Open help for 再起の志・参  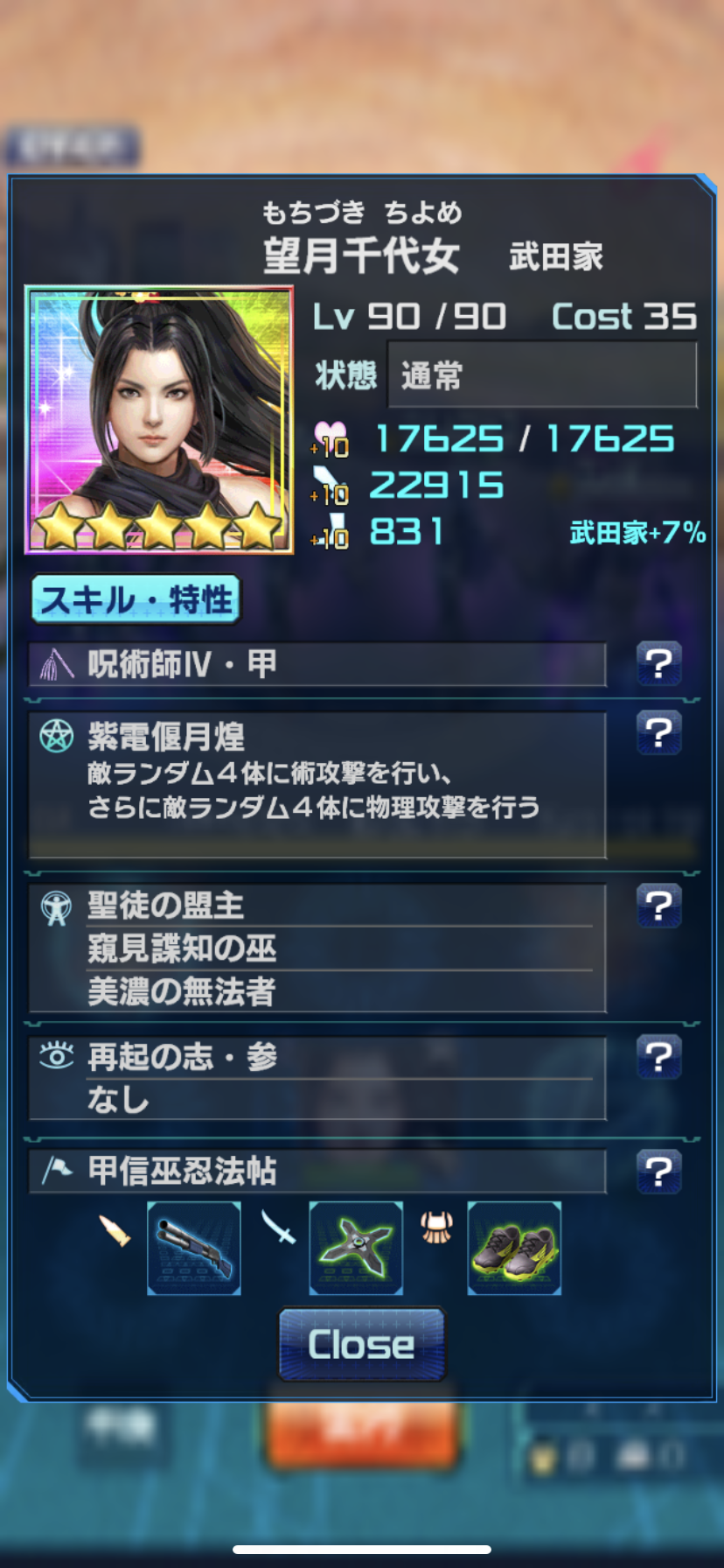click(658, 1058)
